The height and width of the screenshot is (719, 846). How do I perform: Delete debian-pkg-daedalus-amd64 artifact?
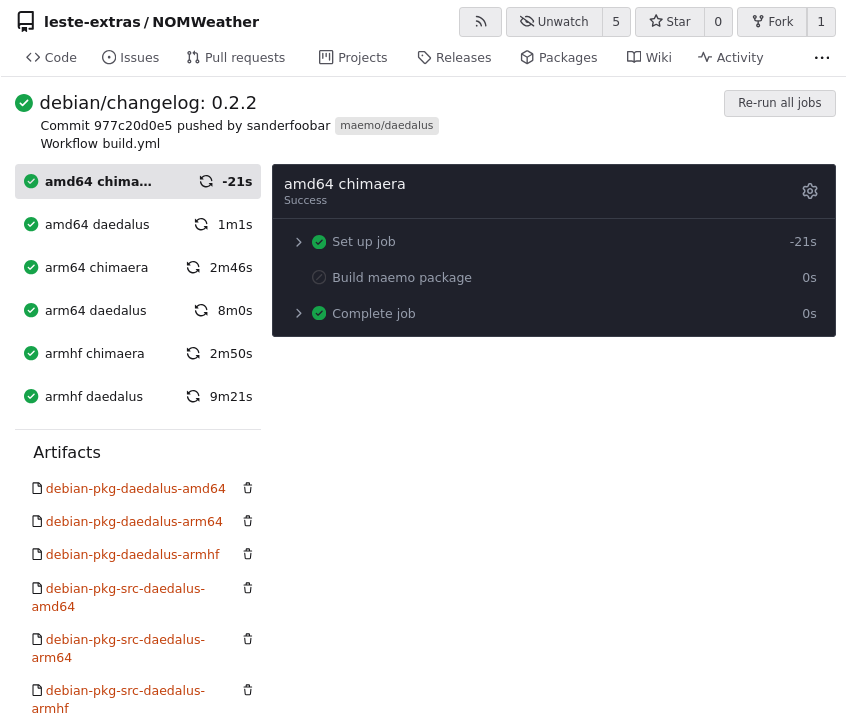coord(248,488)
